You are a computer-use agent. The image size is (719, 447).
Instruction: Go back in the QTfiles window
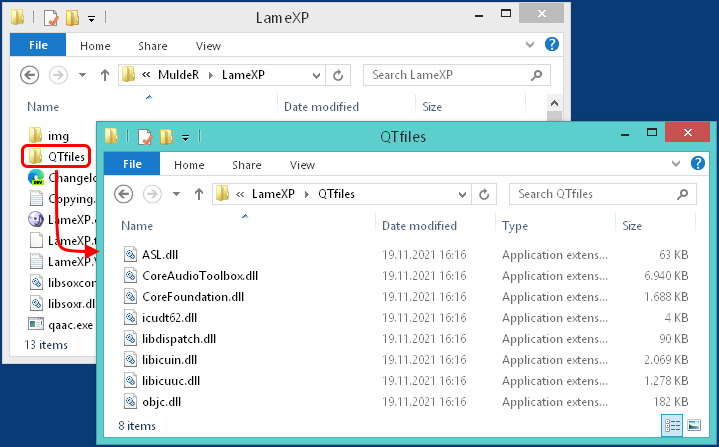pos(123,194)
